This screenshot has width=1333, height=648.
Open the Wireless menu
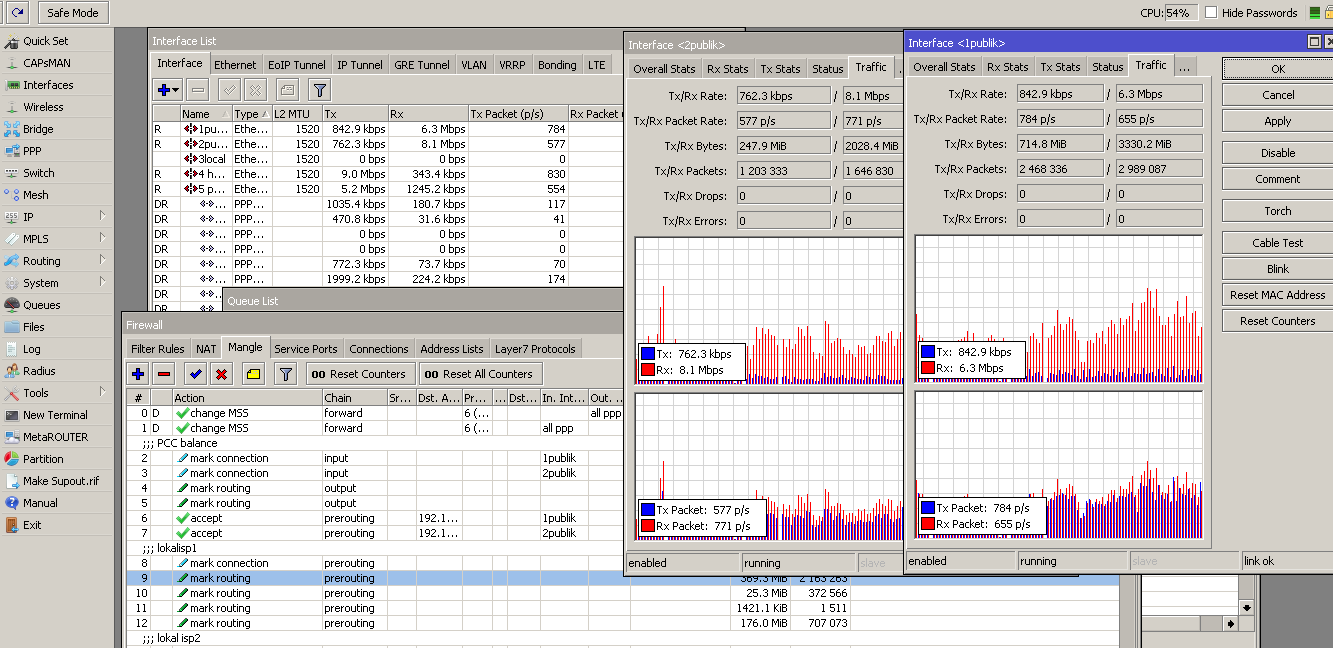click(43, 107)
